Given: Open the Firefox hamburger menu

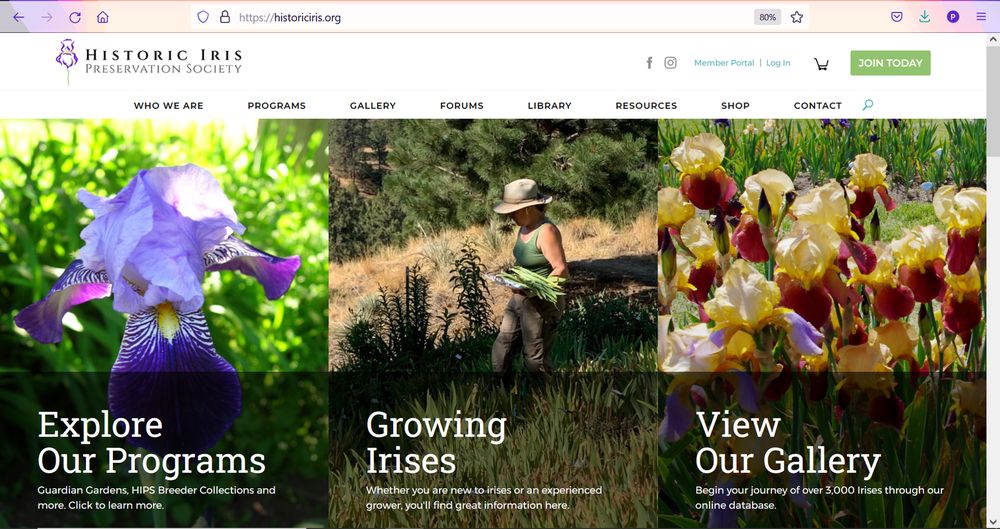Looking at the screenshot, I should (x=981, y=17).
